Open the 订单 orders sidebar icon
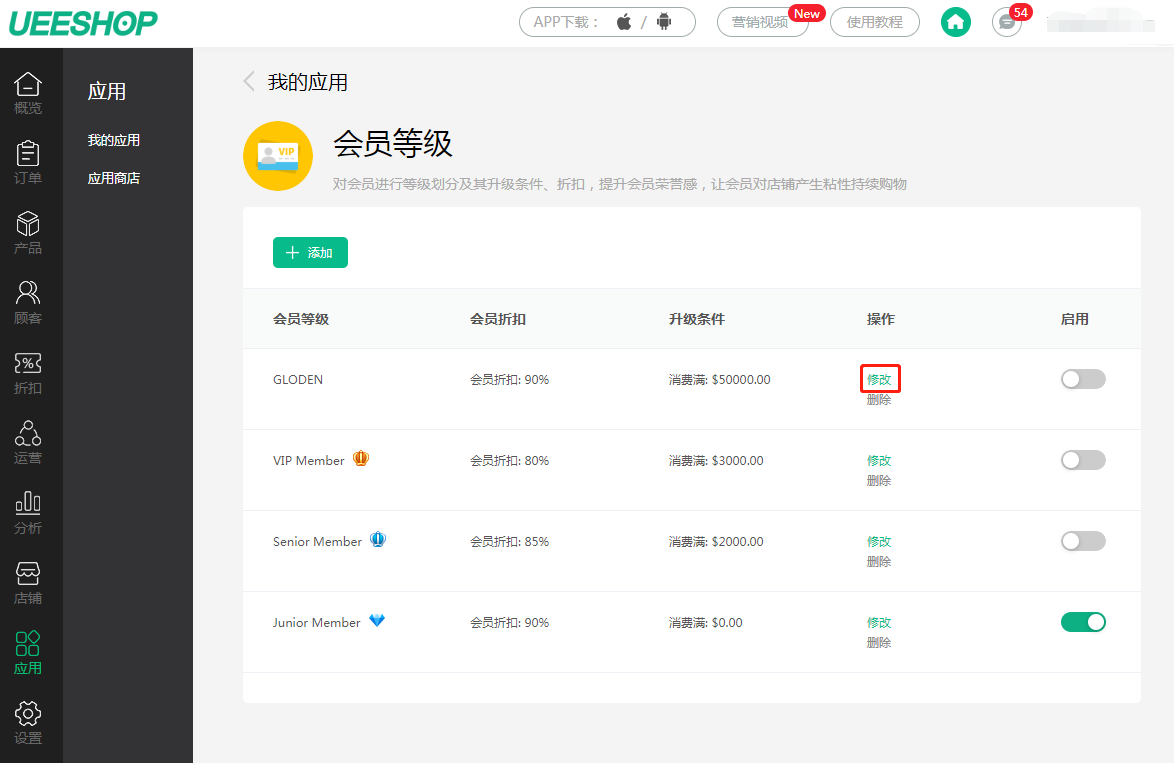This screenshot has height=763, width=1174. [x=28, y=162]
